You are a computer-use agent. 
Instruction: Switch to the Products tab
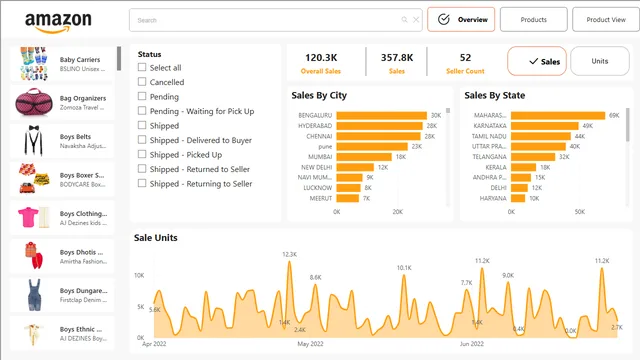pos(533,19)
